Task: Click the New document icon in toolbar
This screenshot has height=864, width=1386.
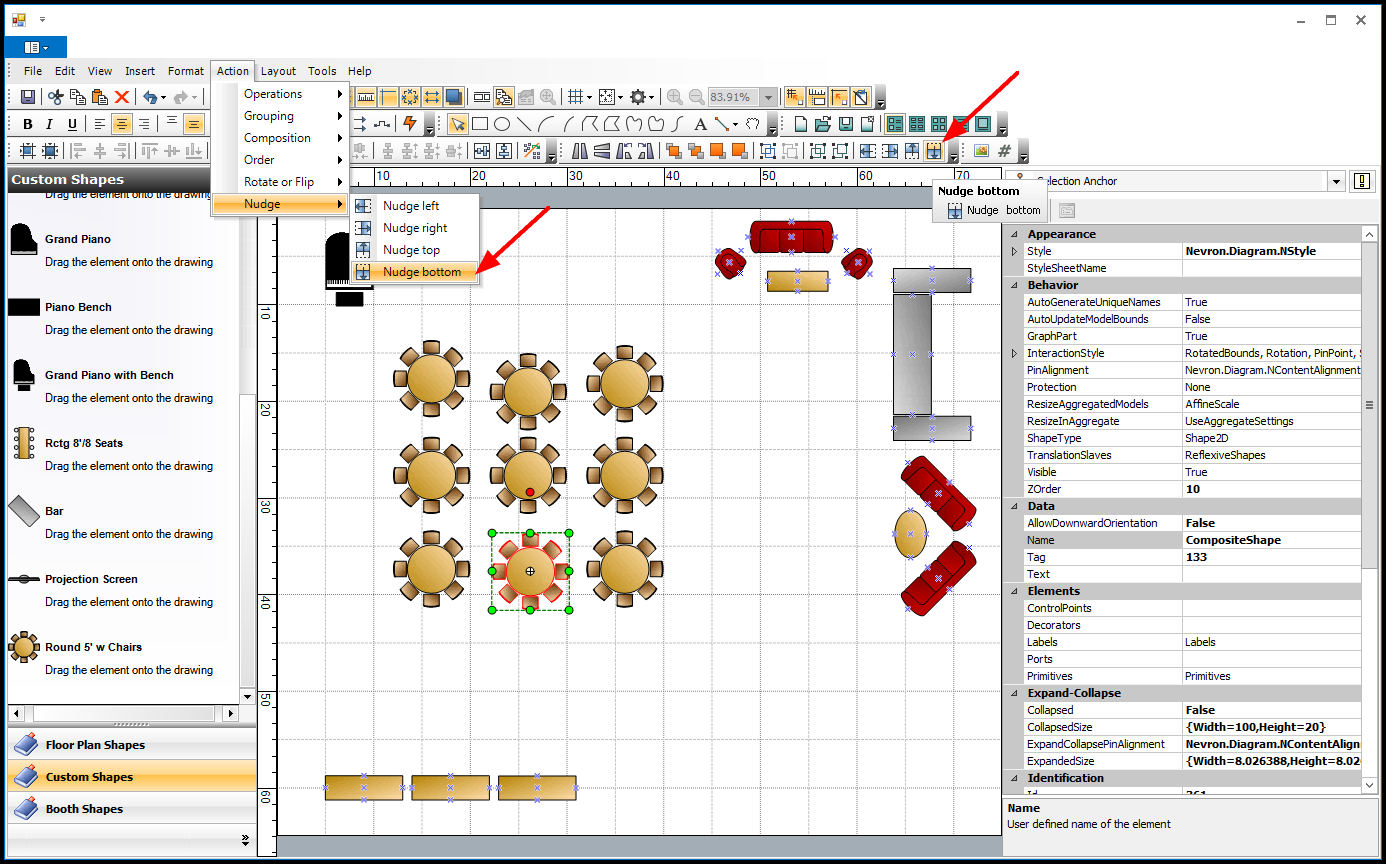Action: tap(801, 124)
